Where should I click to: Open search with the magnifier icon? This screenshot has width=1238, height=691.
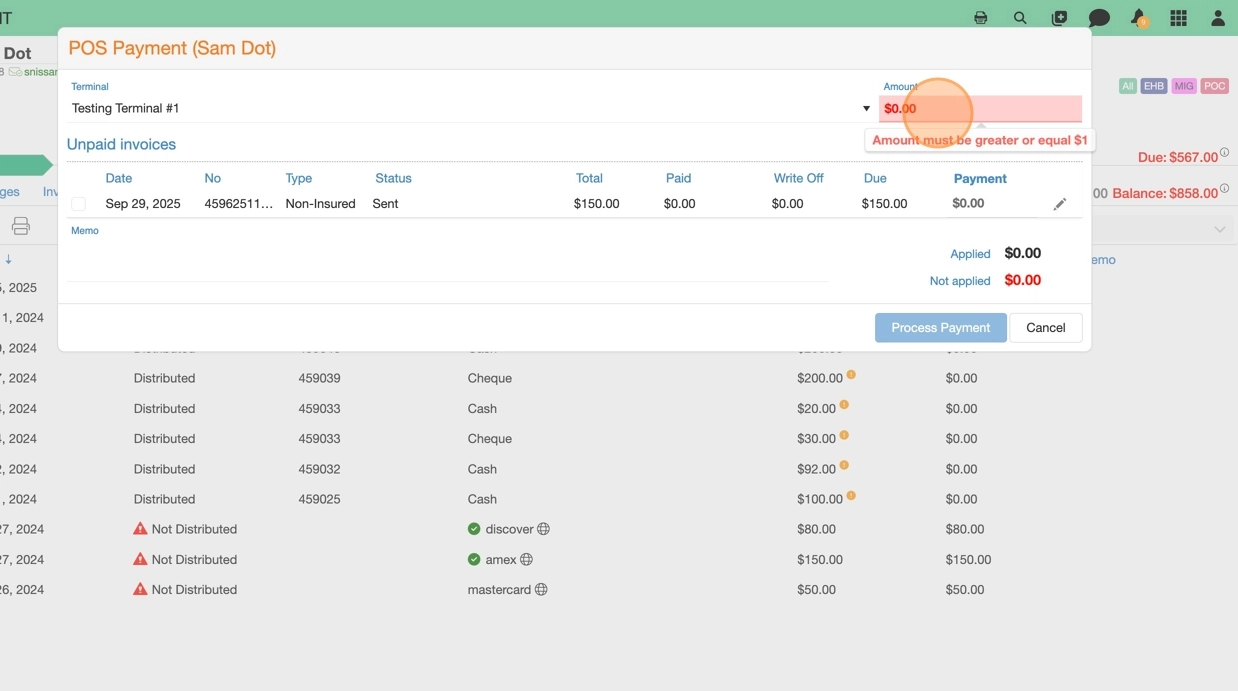tap(1020, 18)
